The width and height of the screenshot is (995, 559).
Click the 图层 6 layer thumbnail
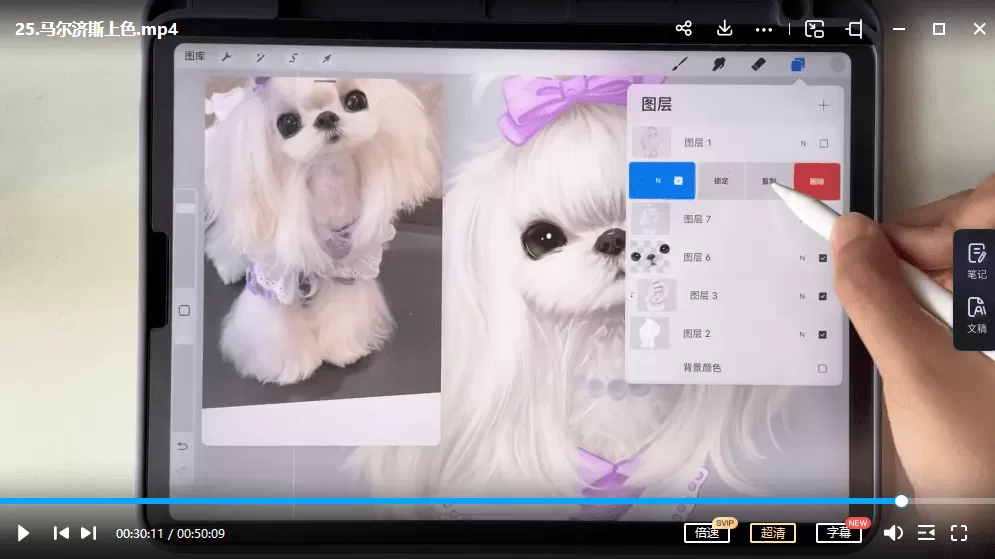click(x=649, y=258)
